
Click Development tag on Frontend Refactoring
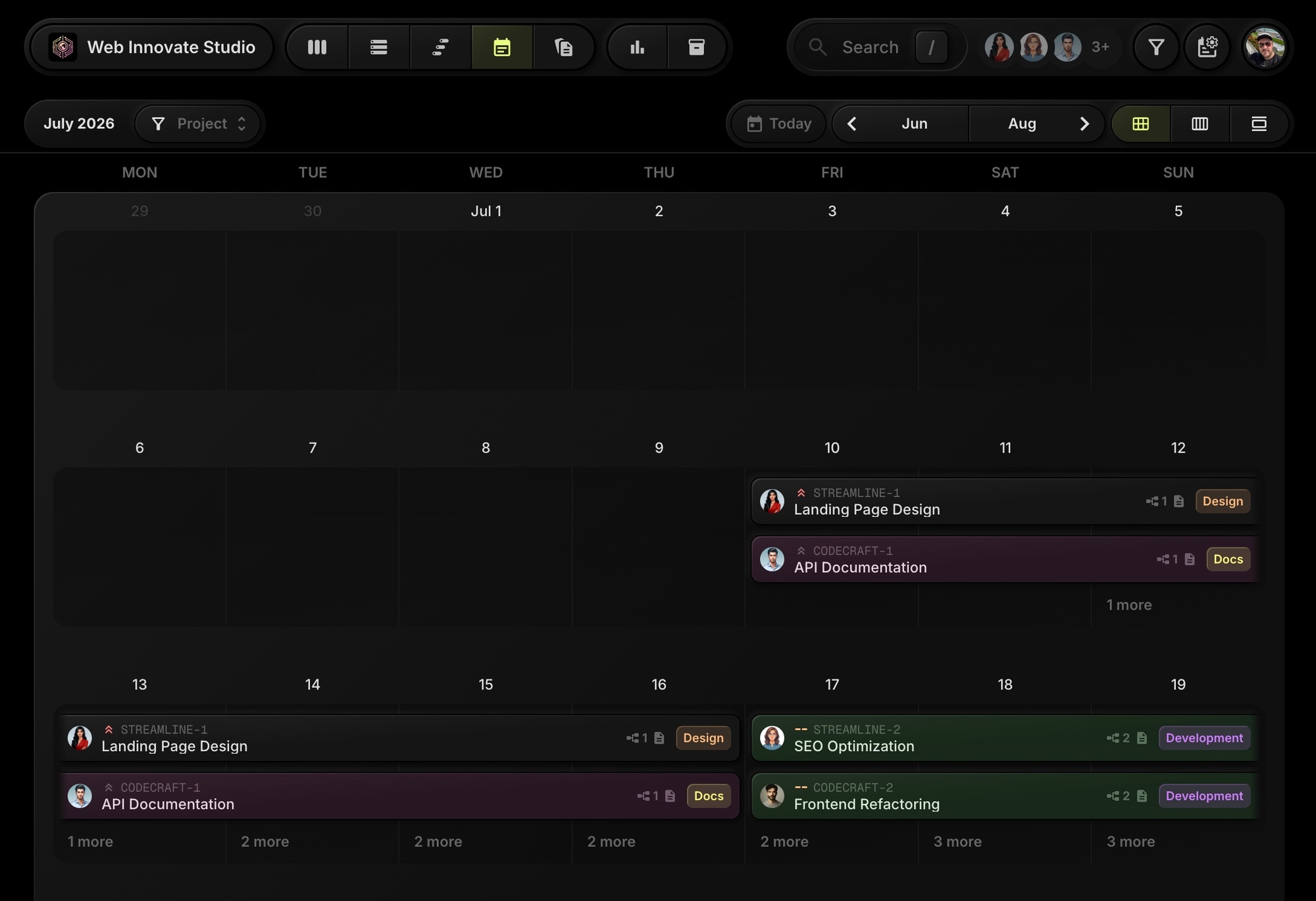click(x=1204, y=796)
